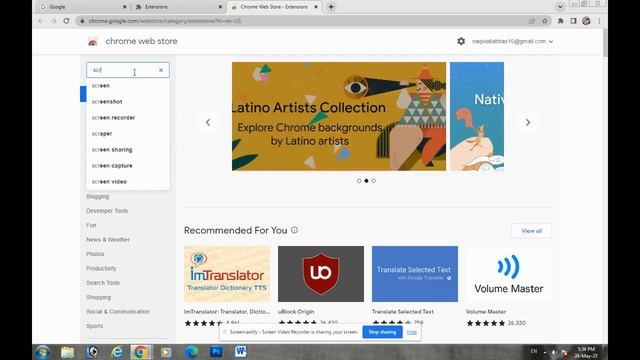Open a new tab with plus
Image resolution: width=640 pixels, height=360 pixels.
point(331,7)
